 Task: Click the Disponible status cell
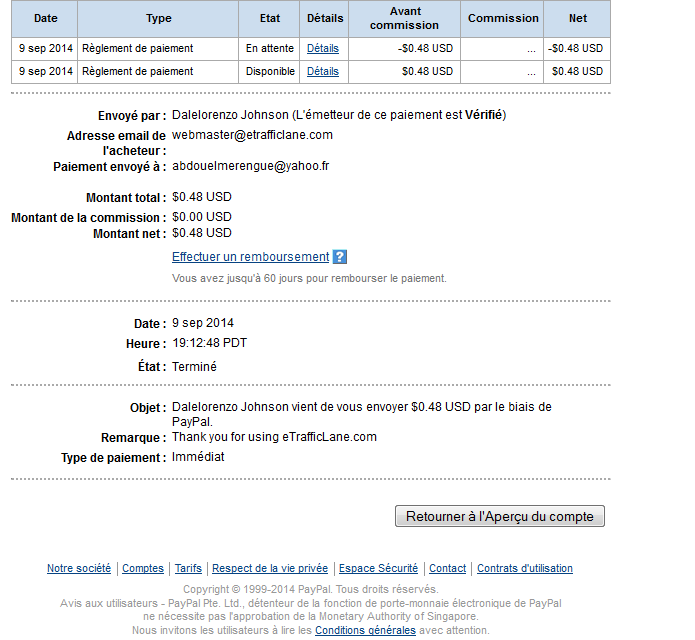pos(269,71)
